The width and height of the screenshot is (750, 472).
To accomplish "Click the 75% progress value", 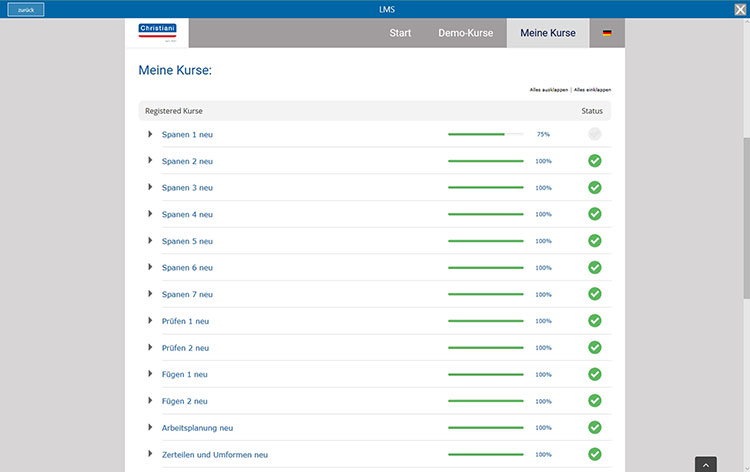I will (x=543, y=134).
